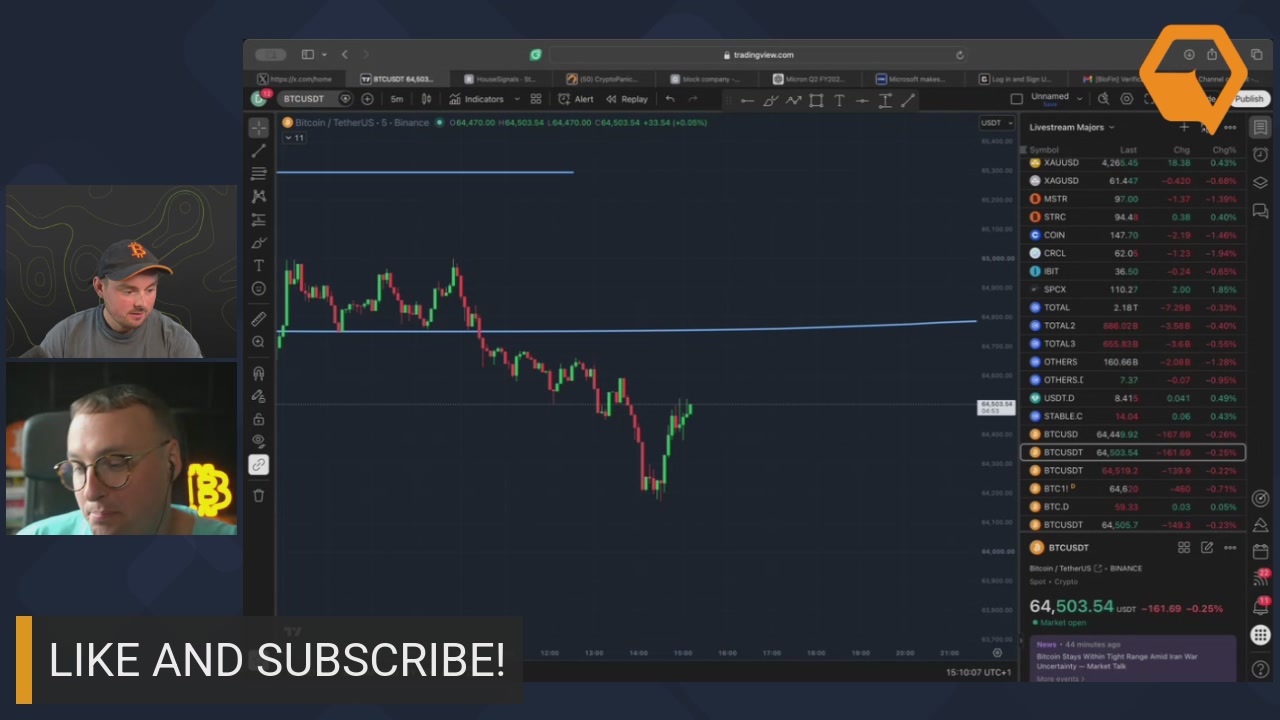Toggle stay in drawing mode
This screenshot has width=1280, height=720.
click(259, 396)
